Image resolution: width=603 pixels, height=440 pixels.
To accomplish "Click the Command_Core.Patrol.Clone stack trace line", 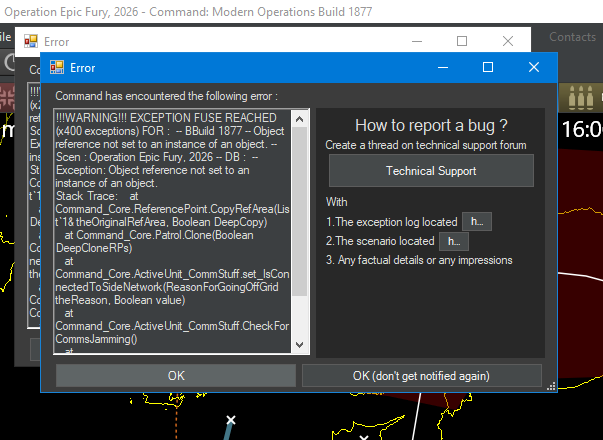I will 154,242.
